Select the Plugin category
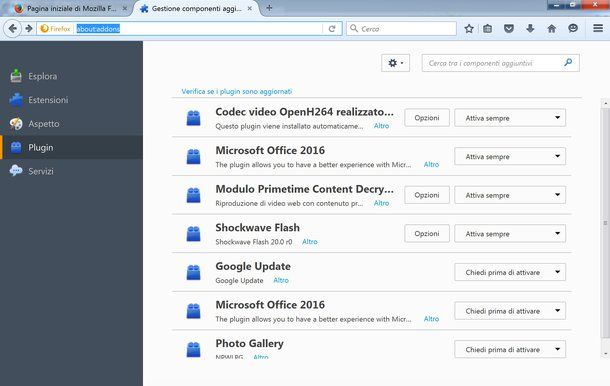The image size is (610, 386). pyautogui.click(x=71, y=147)
